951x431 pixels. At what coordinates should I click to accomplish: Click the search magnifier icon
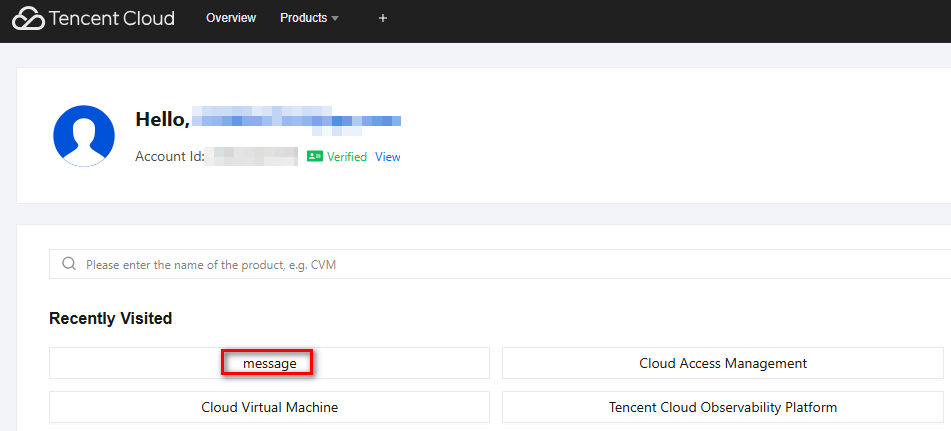[x=69, y=264]
